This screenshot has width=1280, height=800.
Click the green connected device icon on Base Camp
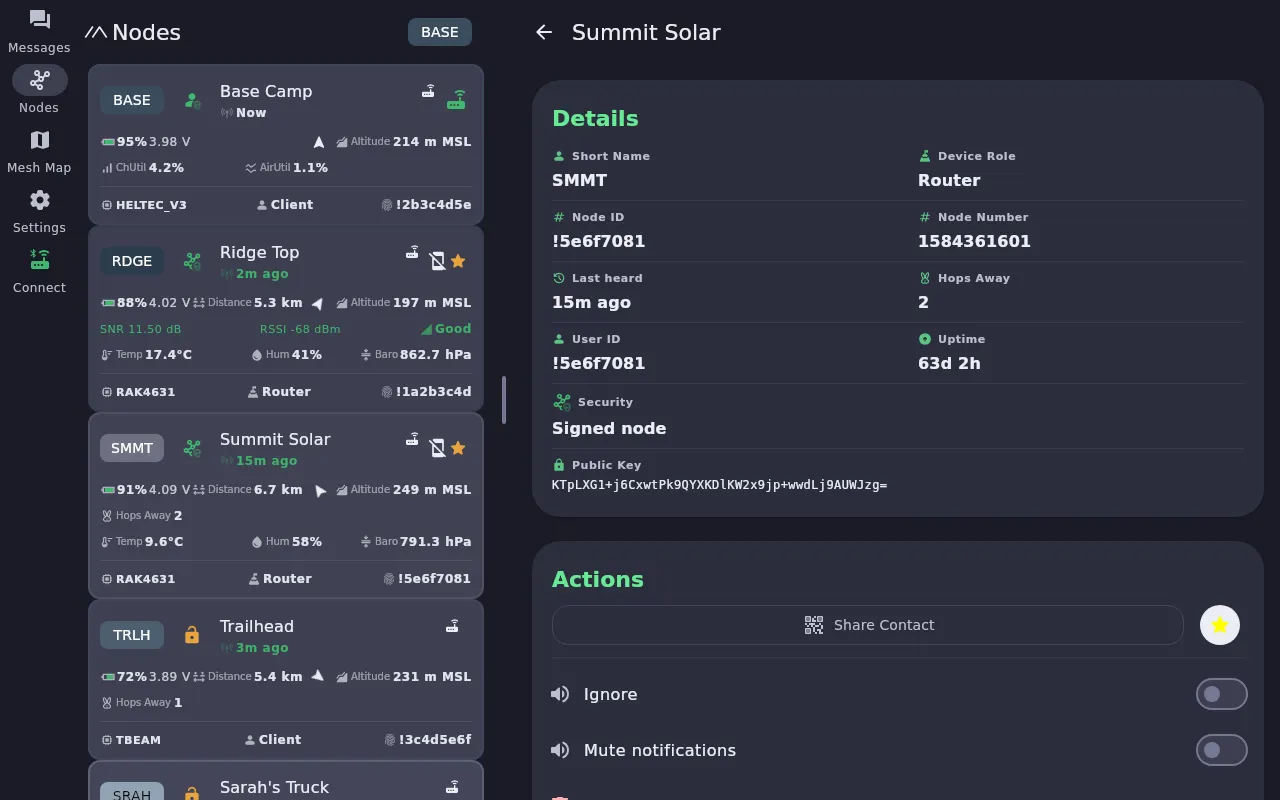click(457, 100)
